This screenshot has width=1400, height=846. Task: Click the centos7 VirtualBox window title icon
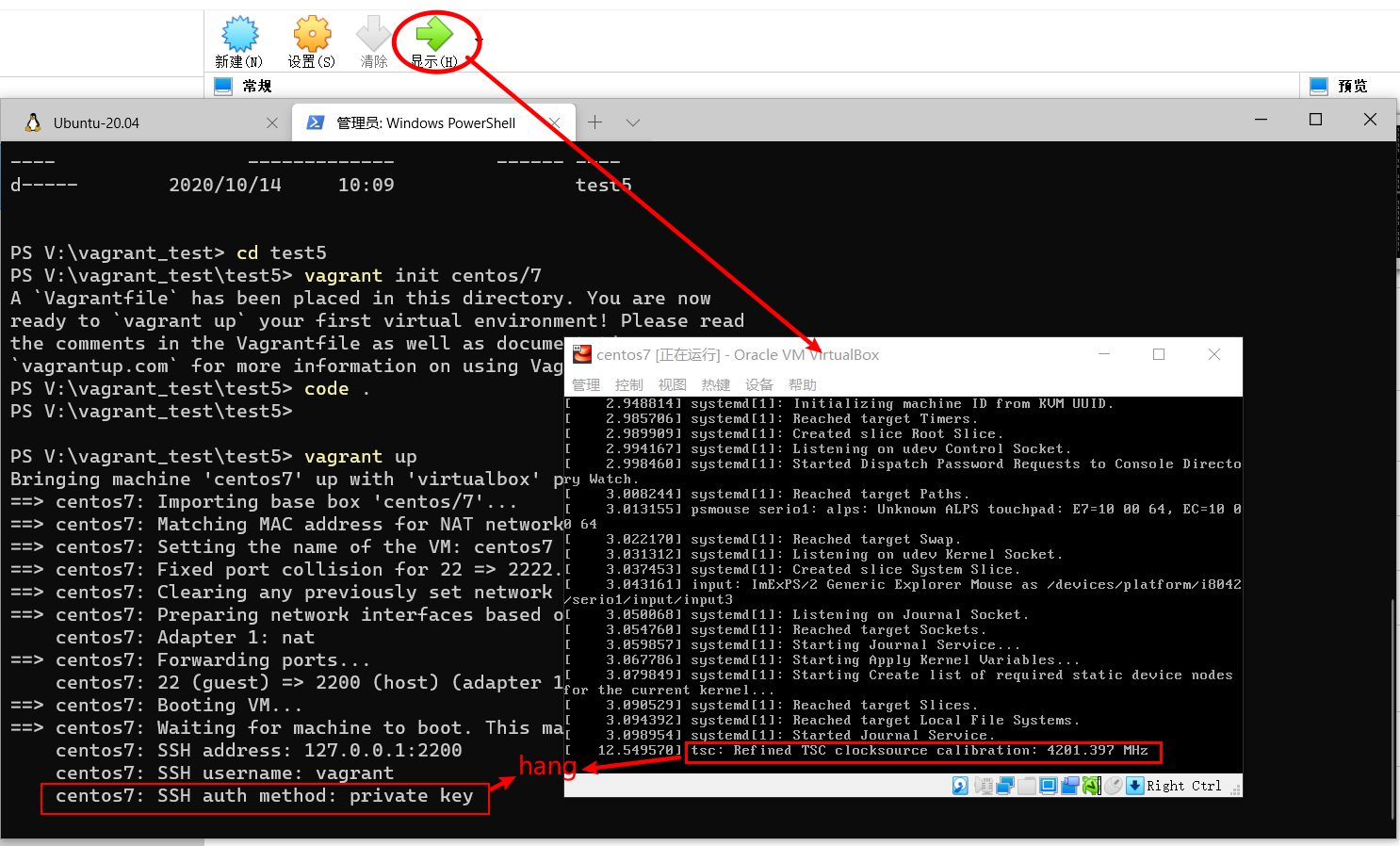(x=582, y=354)
